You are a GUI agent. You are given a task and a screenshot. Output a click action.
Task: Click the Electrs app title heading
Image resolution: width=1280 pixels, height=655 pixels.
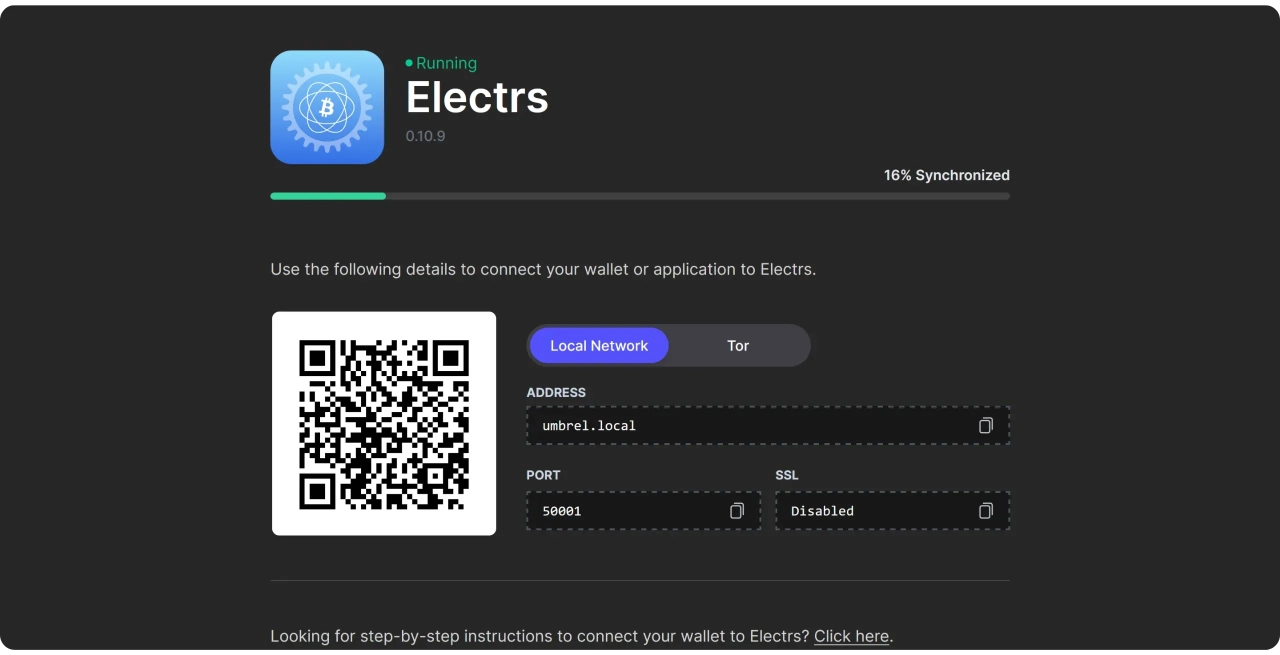click(477, 97)
